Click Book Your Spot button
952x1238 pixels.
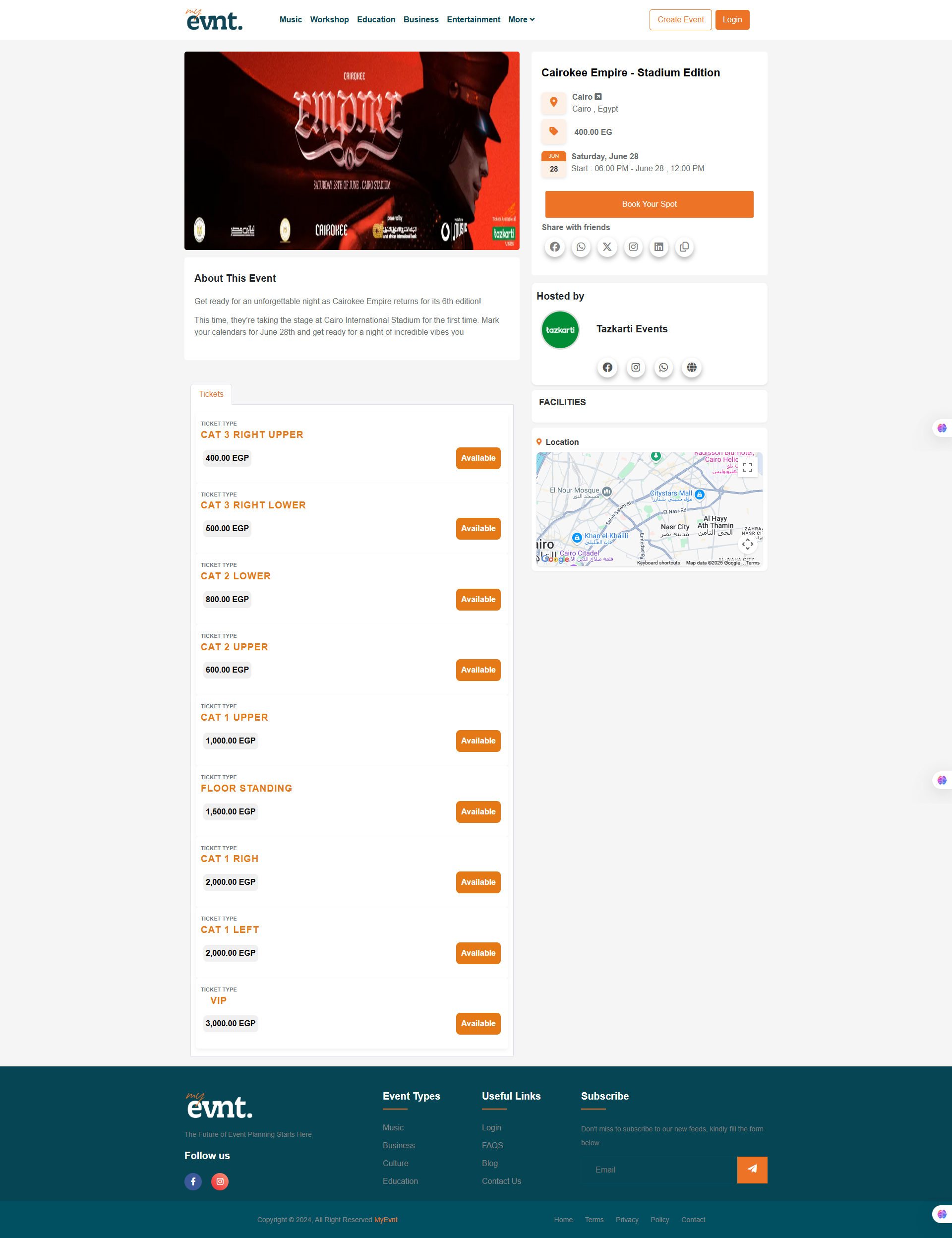[649, 204]
